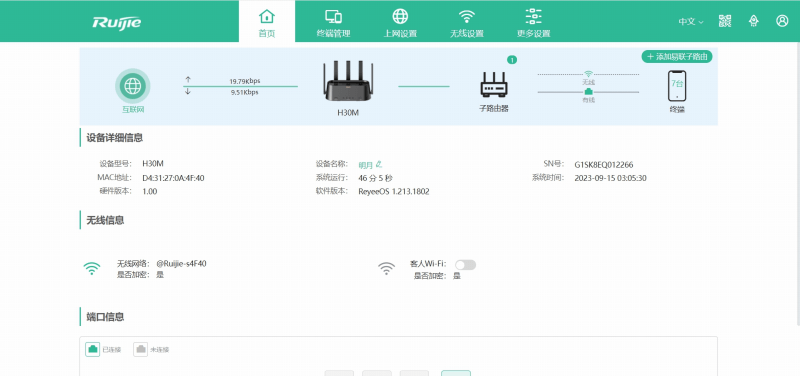Click the page vertical scrollbar

click(x=797, y=184)
